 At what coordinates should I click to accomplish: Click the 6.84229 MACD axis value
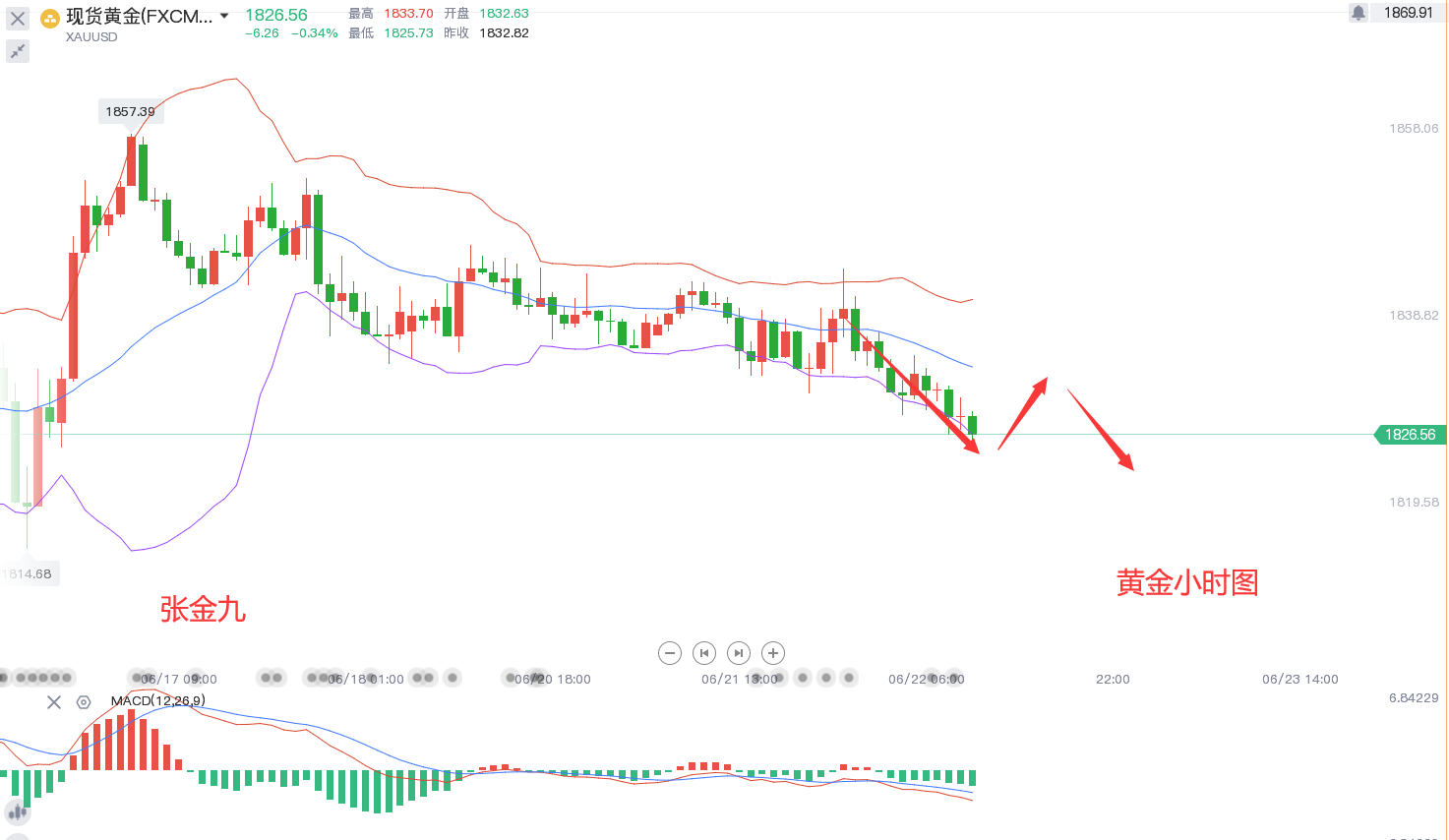1414,698
